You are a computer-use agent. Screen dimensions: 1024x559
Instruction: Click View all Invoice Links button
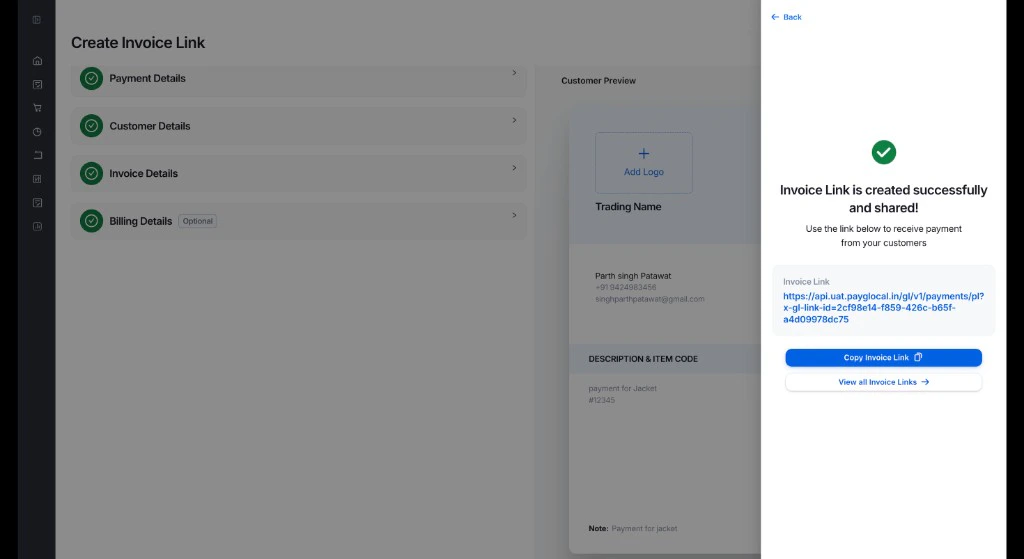coord(883,382)
